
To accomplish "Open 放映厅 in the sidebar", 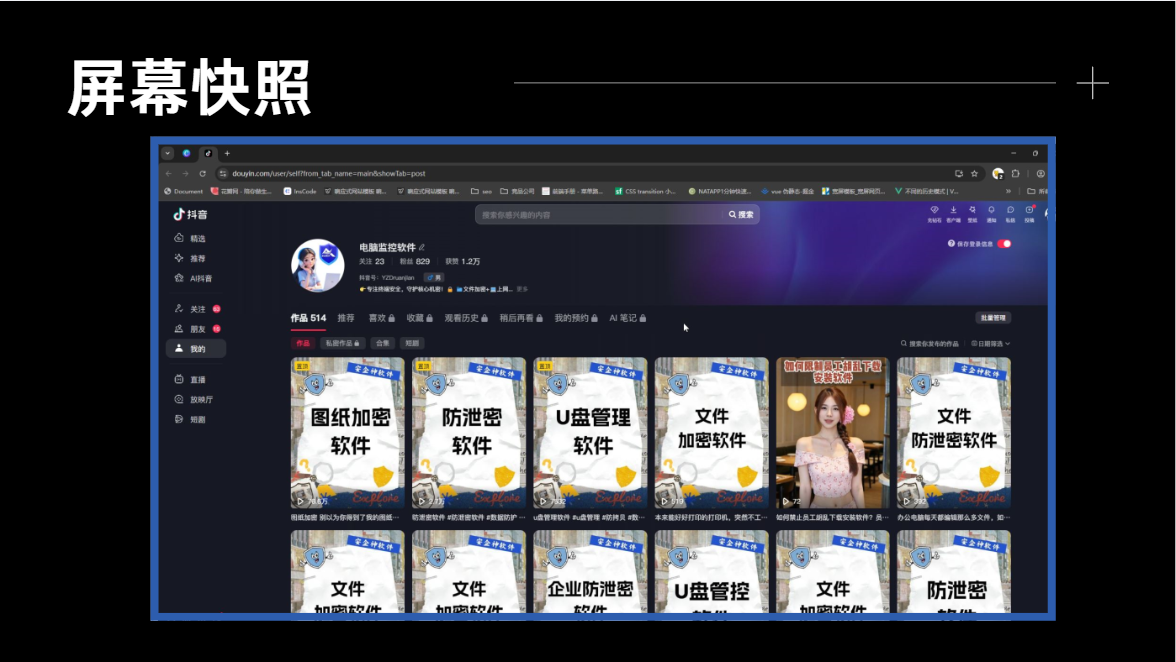I will (x=194, y=400).
